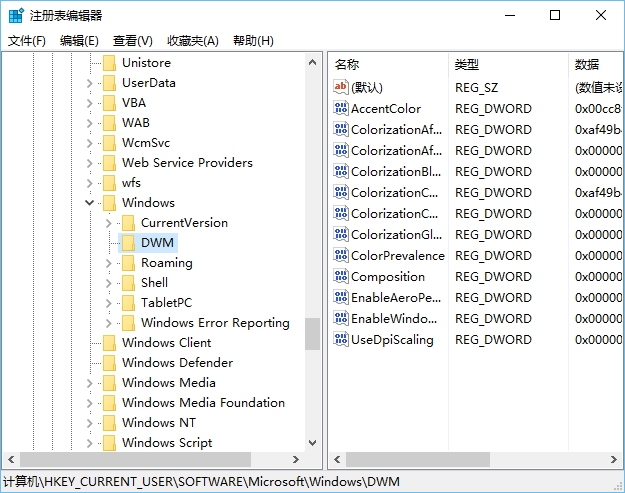Screen dimensions: 625x493
Task: Click tree pane scroll left arrow
Action: pos(11,459)
